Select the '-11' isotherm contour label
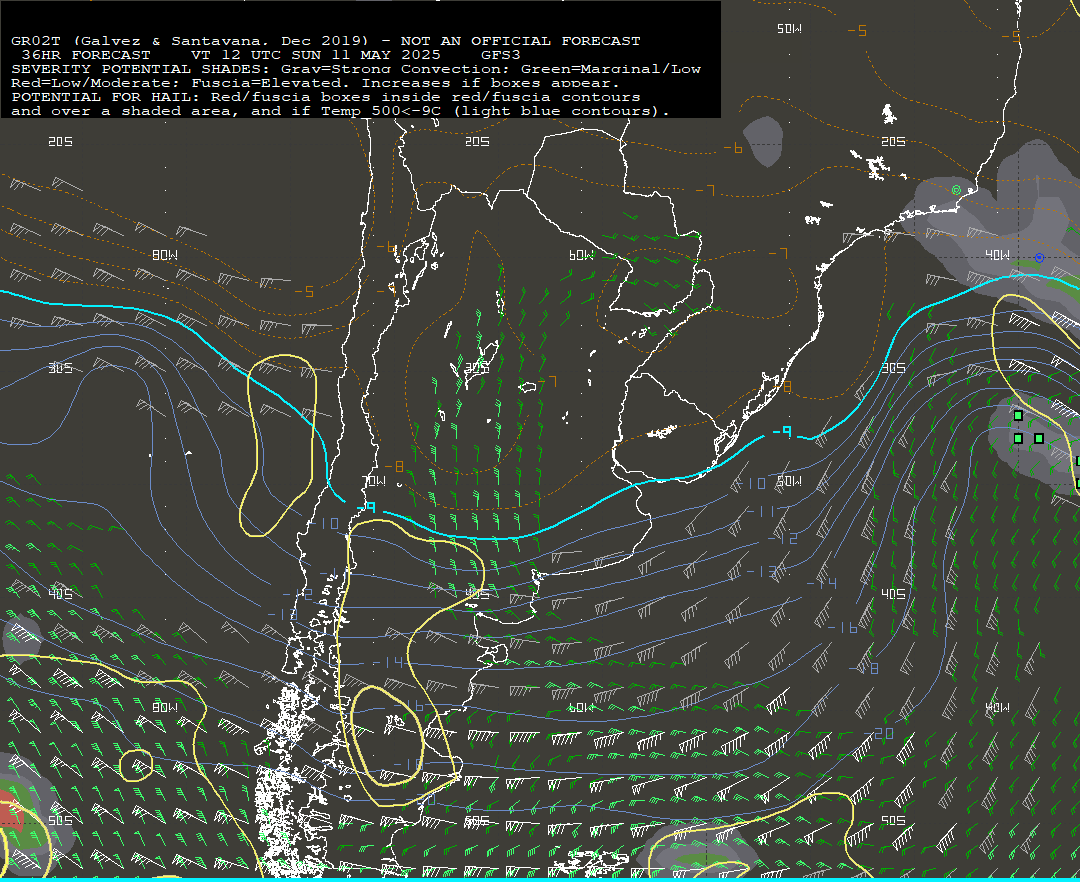 click(760, 511)
